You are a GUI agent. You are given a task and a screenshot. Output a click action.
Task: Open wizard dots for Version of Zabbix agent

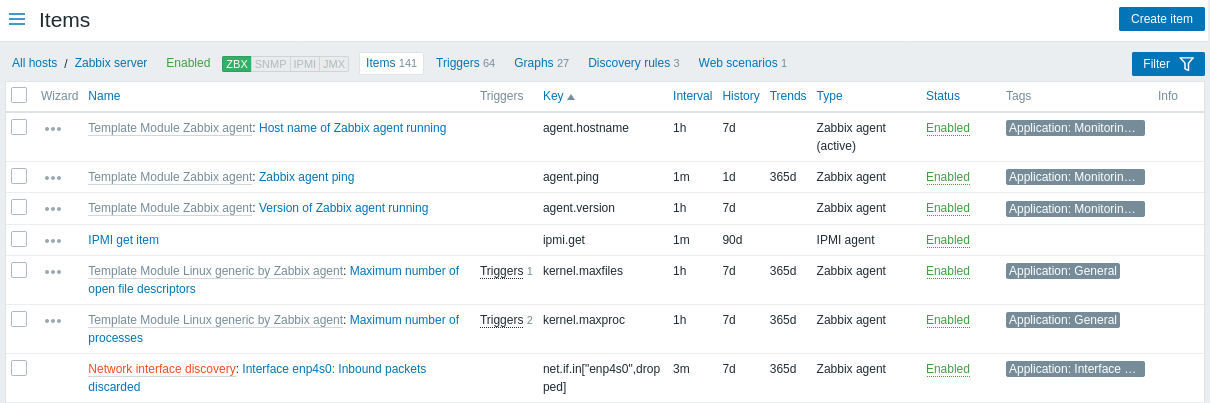(x=53, y=209)
